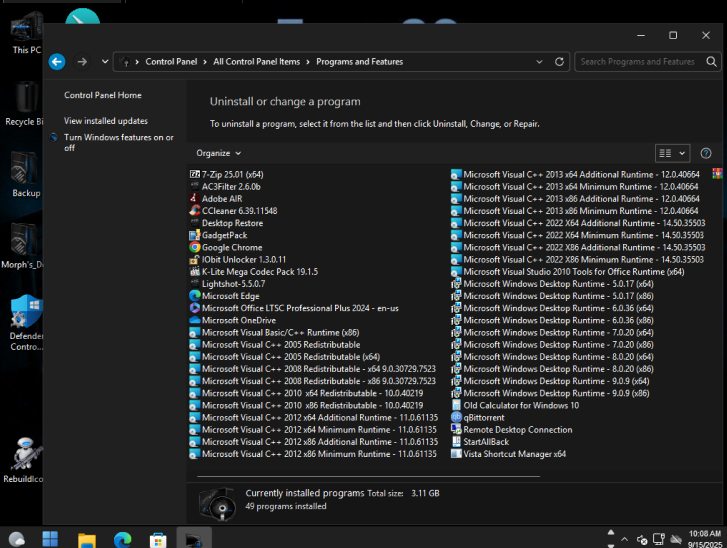Select the Backup desktop icon

click(x=26, y=174)
